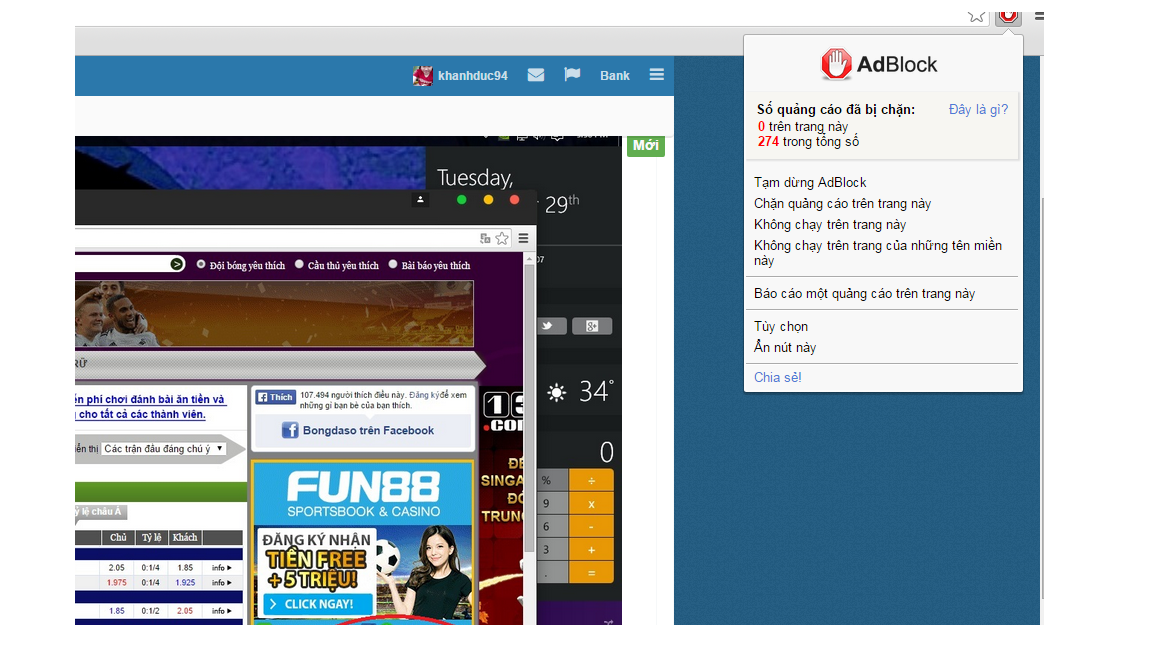Click the bookmark star beside AdBlock icon
Viewport: 1152px width, 648px height.
click(977, 15)
